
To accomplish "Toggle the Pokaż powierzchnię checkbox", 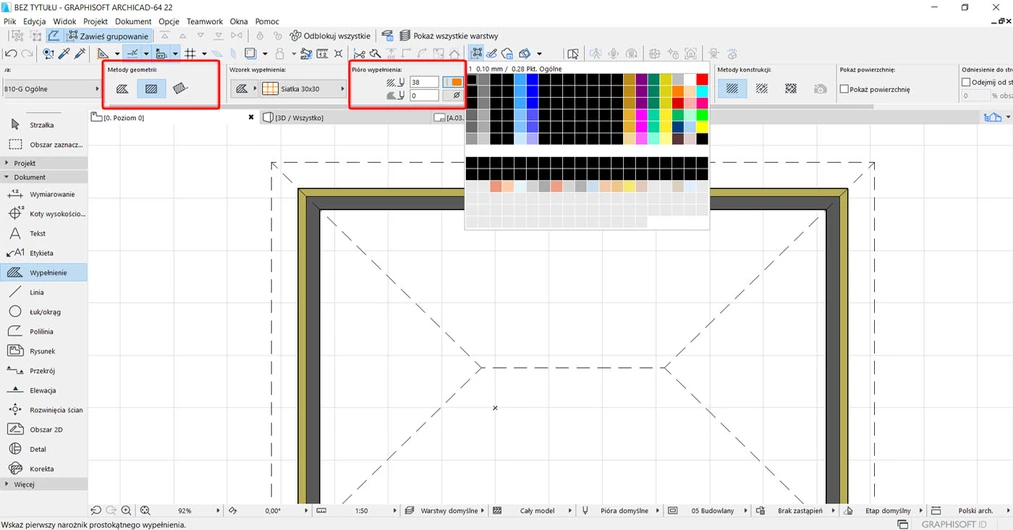I will pos(844,89).
